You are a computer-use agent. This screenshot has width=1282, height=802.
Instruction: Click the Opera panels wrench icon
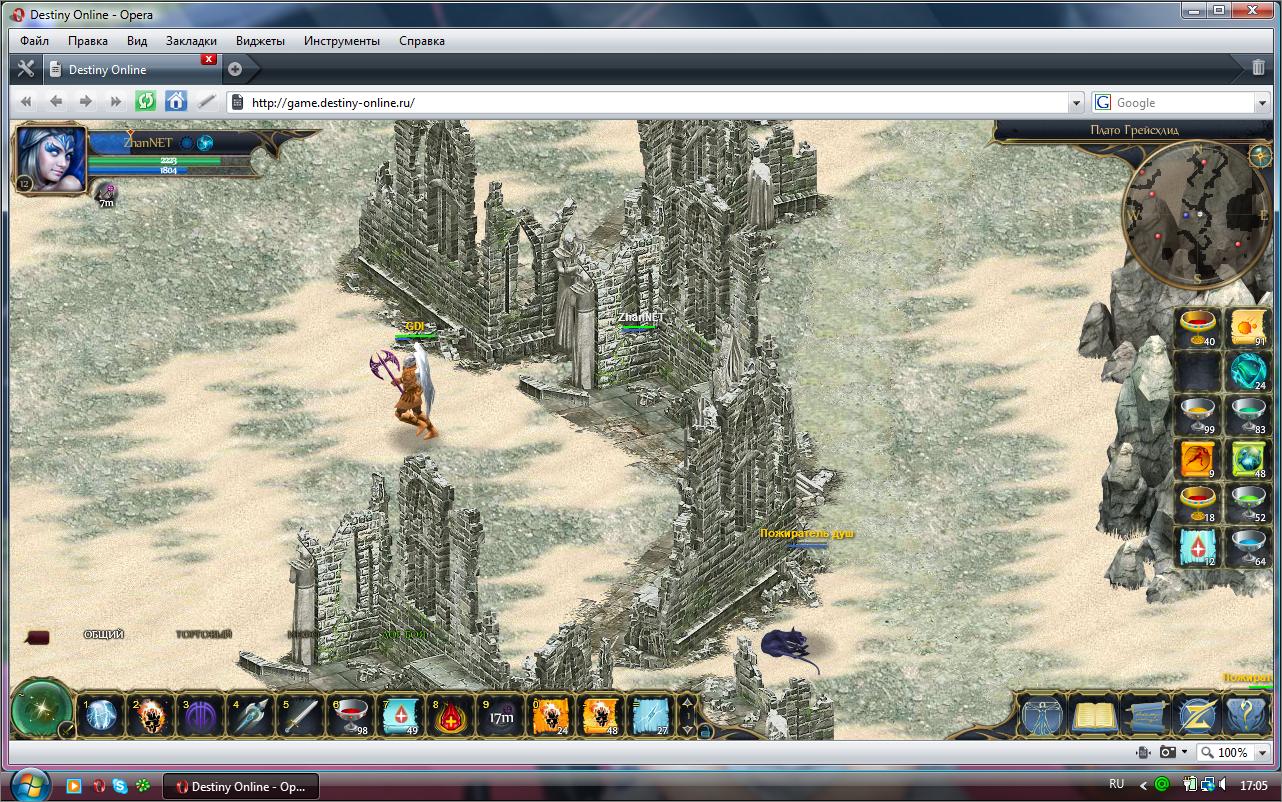pos(26,69)
